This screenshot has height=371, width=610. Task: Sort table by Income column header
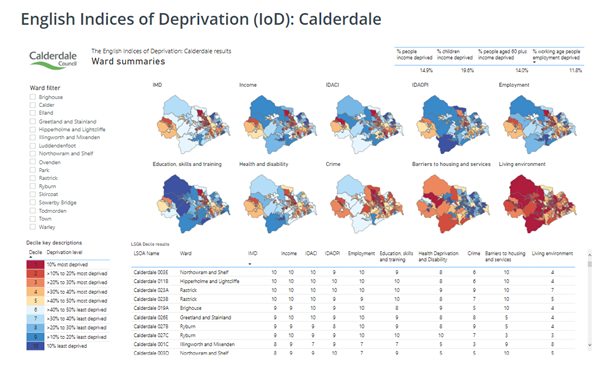coord(289,254)
